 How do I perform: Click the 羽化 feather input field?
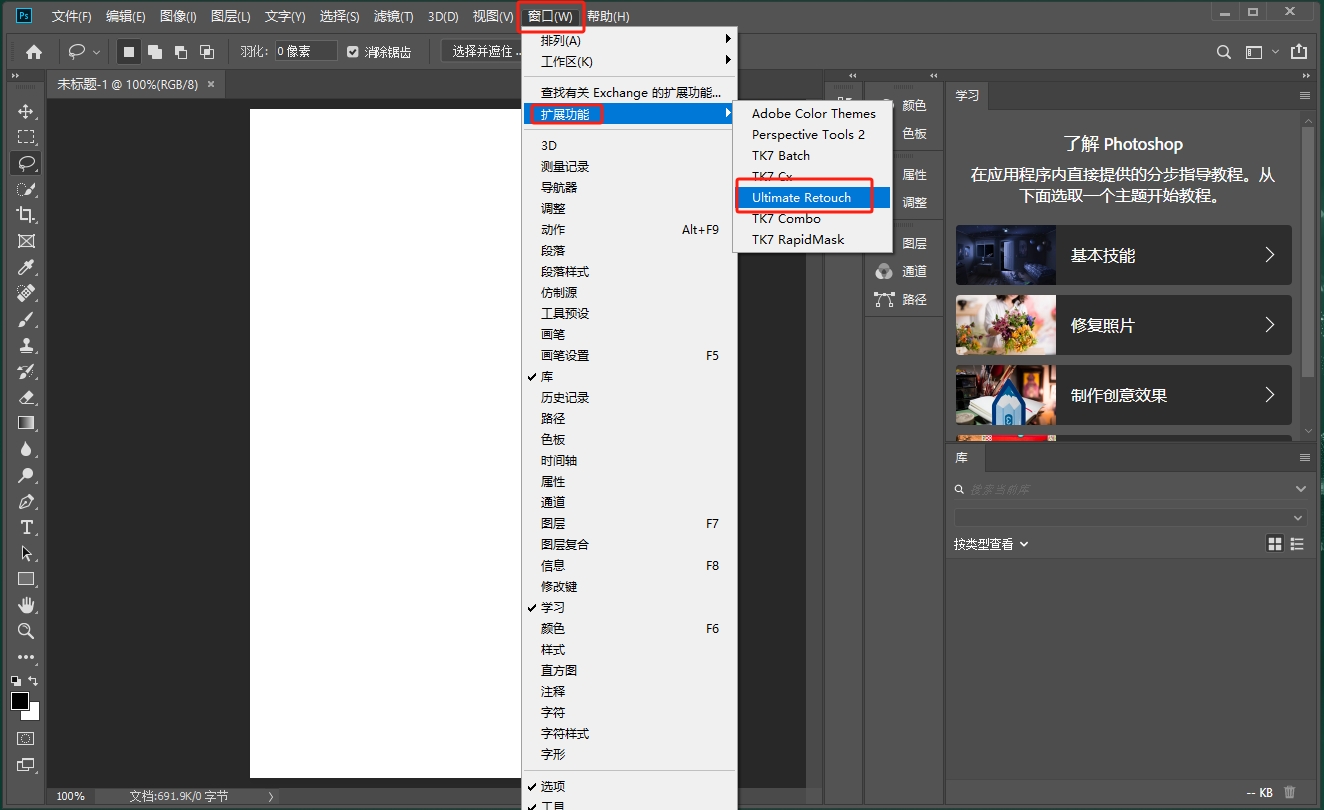click(x=304, y=51)
